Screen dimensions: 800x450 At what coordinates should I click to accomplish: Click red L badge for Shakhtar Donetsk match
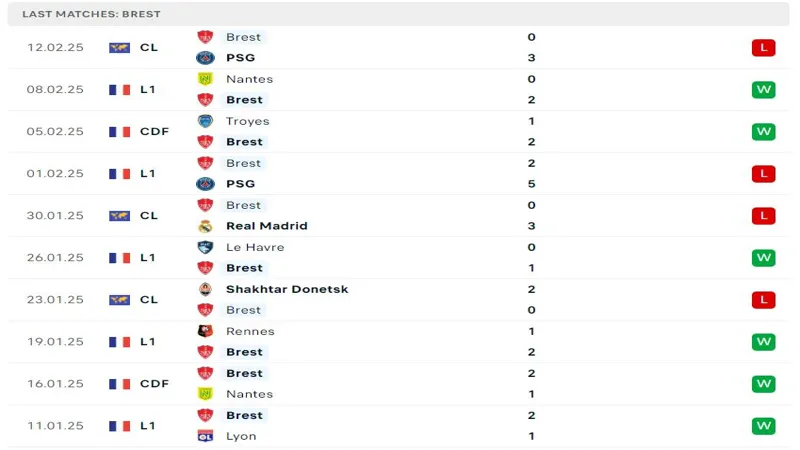coord(764,300)
